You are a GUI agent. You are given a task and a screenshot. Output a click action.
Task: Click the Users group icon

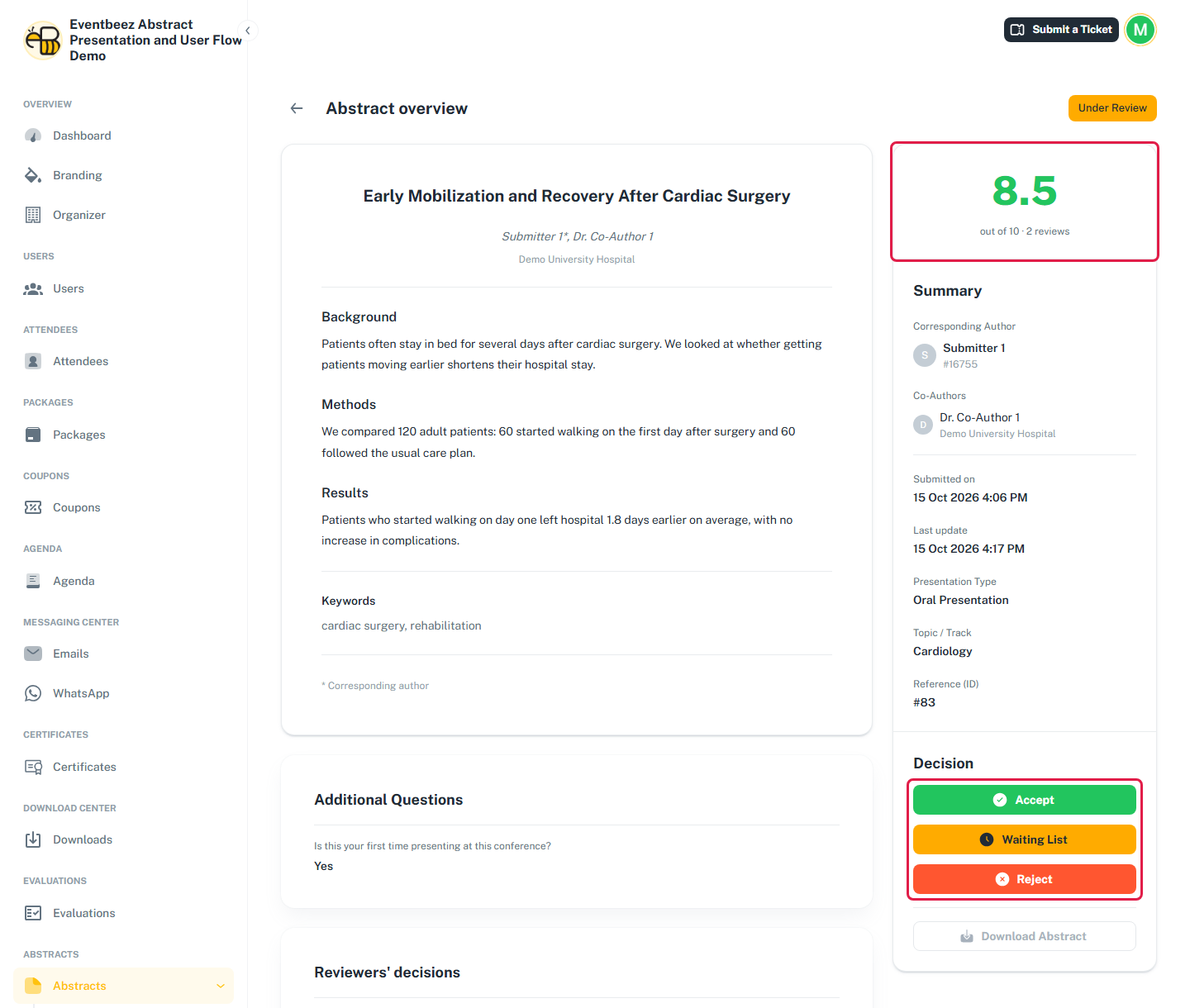coord(33,288)
